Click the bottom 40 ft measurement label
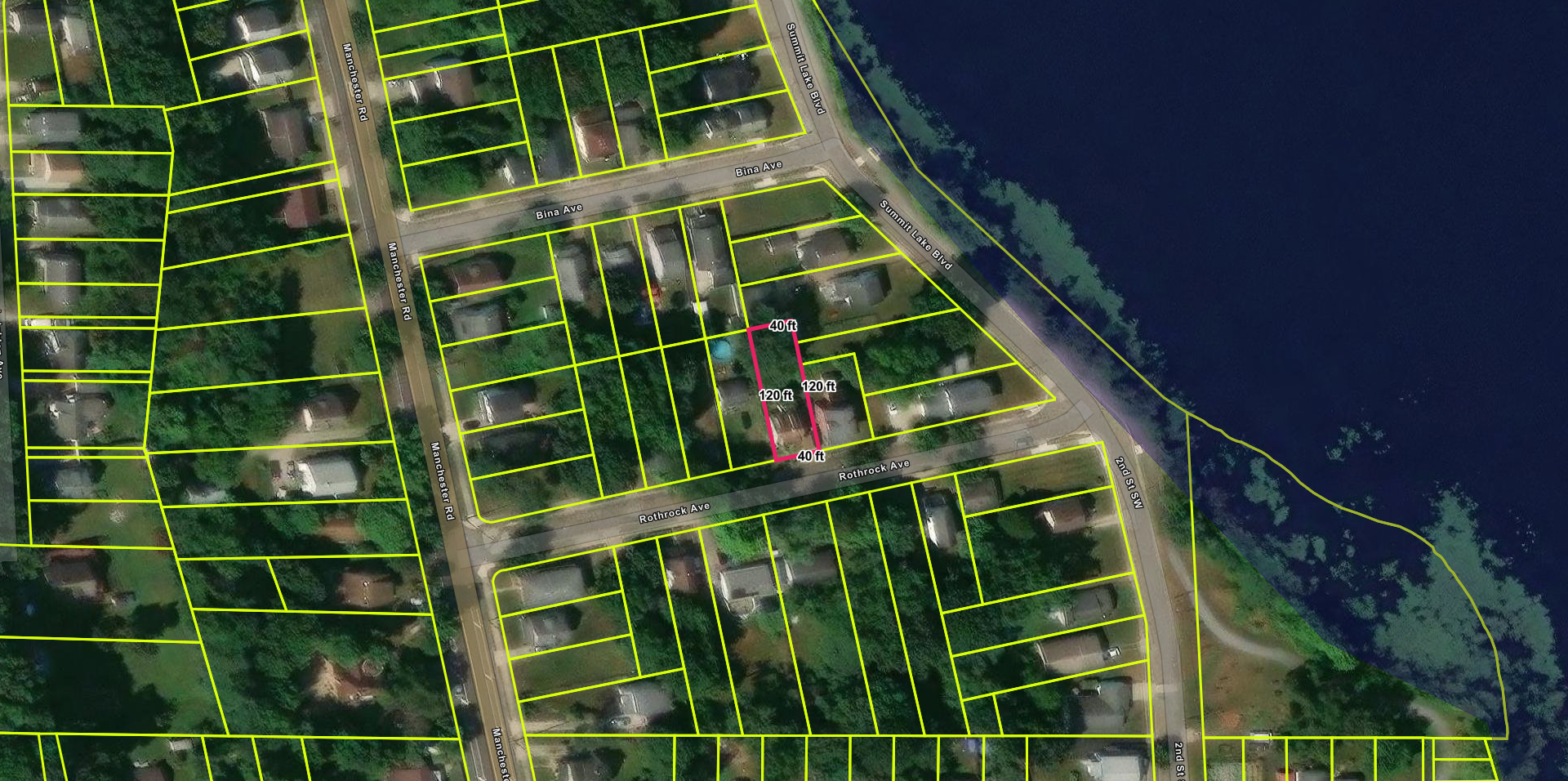The height and width of the screenshot is (781, 1568). pos(810,456)
